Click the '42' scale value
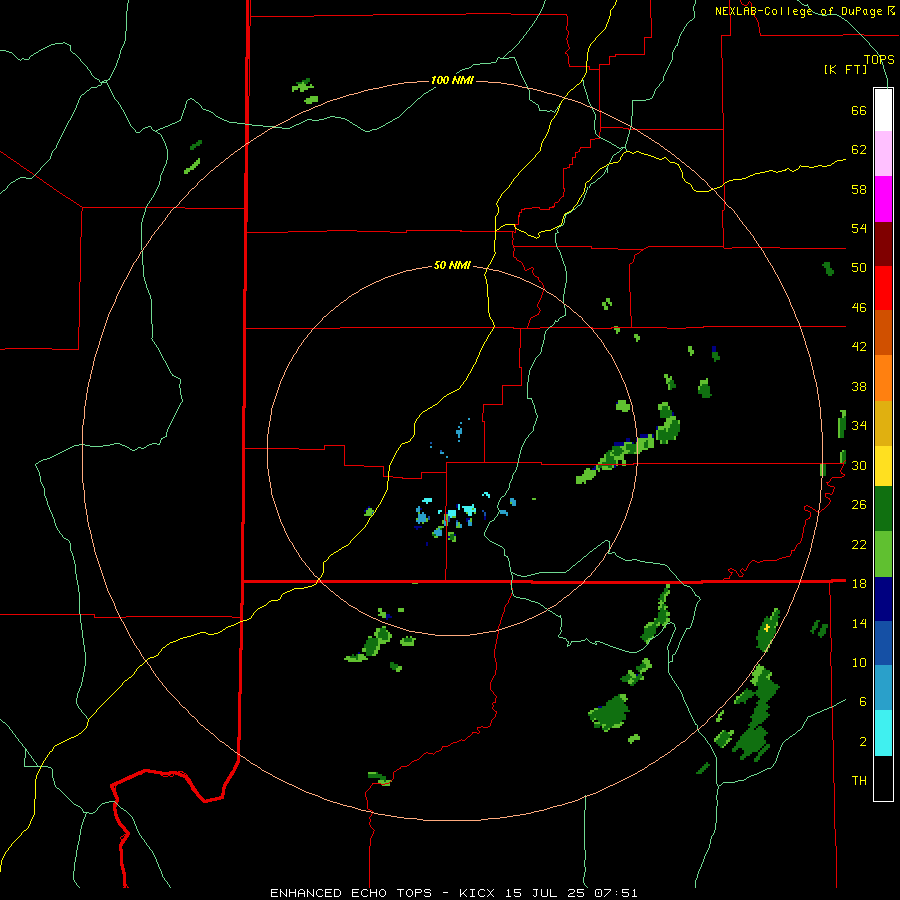Viewport: 900px width, 900px height. [x=859, y=347]
